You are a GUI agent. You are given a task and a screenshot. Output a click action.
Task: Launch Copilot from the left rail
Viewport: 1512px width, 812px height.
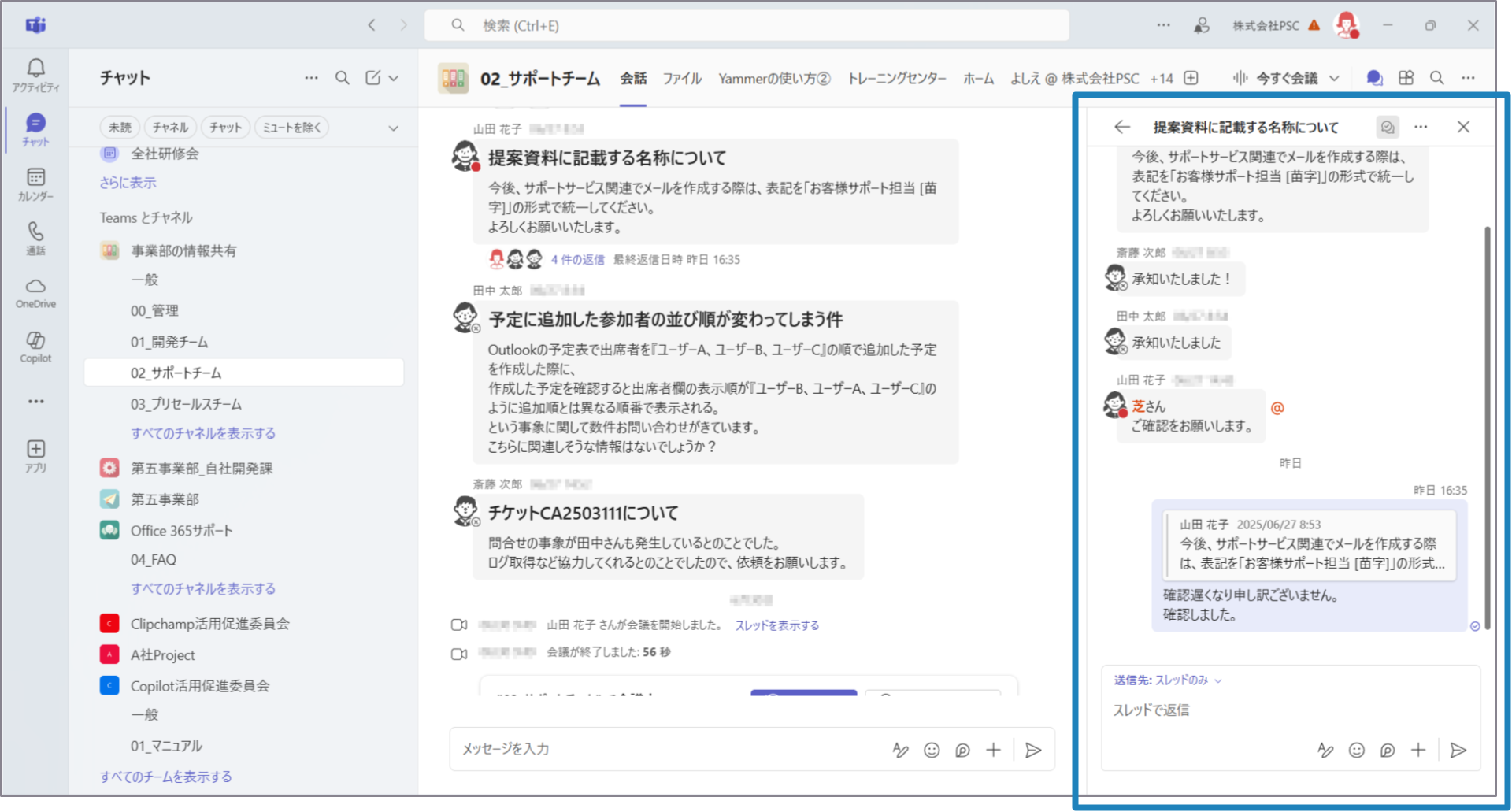35,347
